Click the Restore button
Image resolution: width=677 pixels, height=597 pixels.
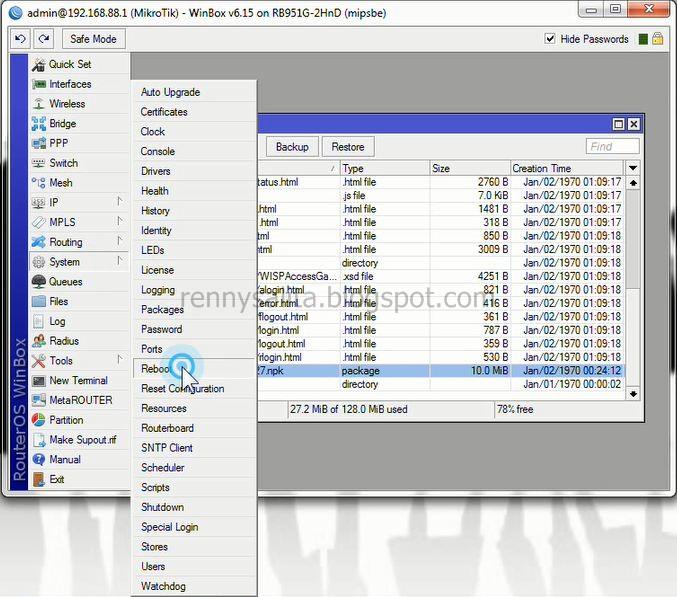pyautogui.click(x=348, y=147)
